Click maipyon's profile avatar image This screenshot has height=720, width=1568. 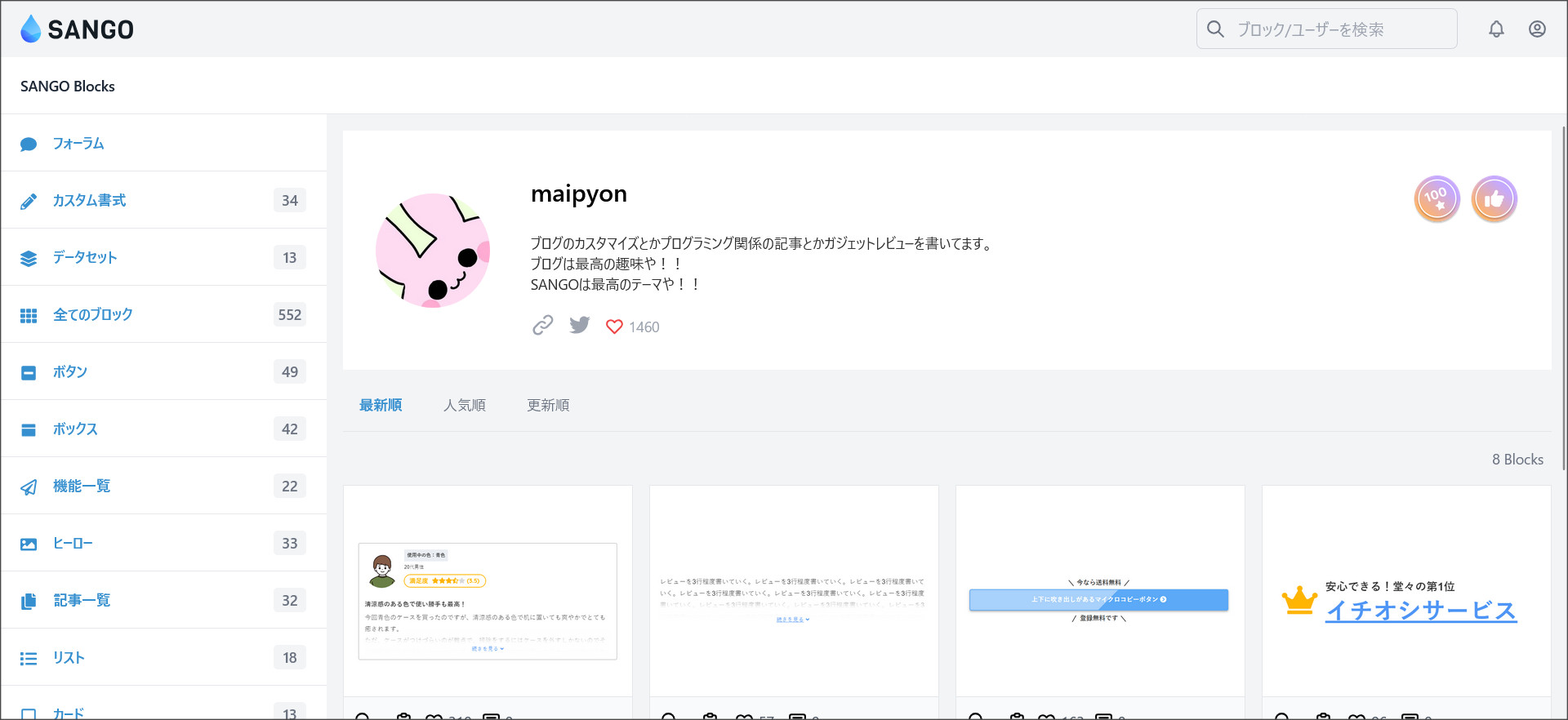coord(433,251)
